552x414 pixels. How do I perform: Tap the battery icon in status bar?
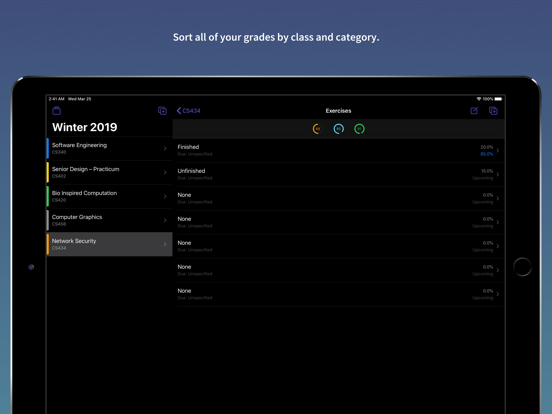(498, 99)
